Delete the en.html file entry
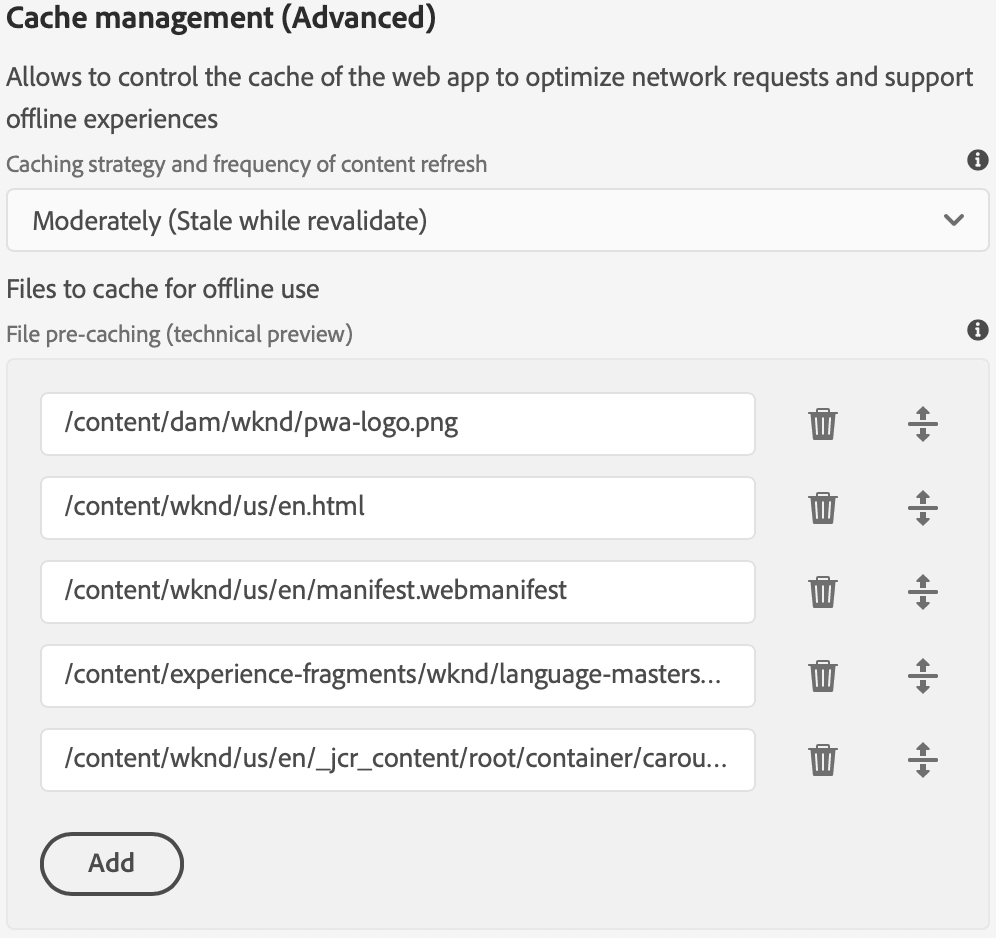The height and width of the screenshot is (938, 996). pyautogui.click(x=822, y=508)
